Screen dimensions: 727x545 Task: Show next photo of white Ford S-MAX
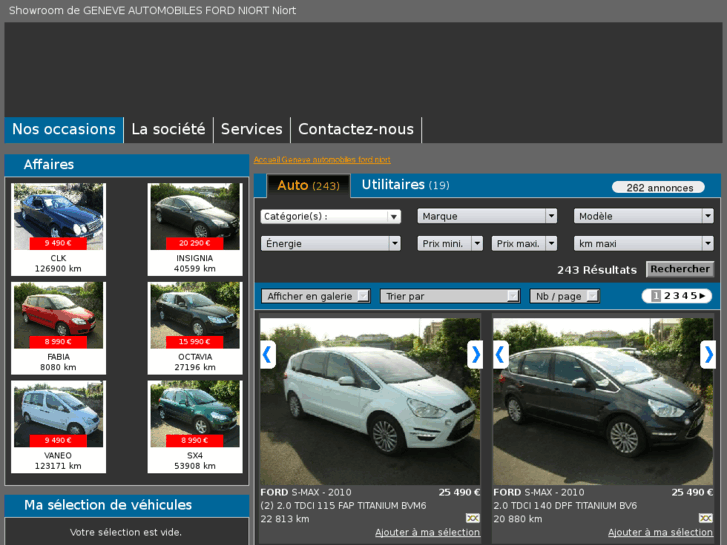tap(475, 354)
